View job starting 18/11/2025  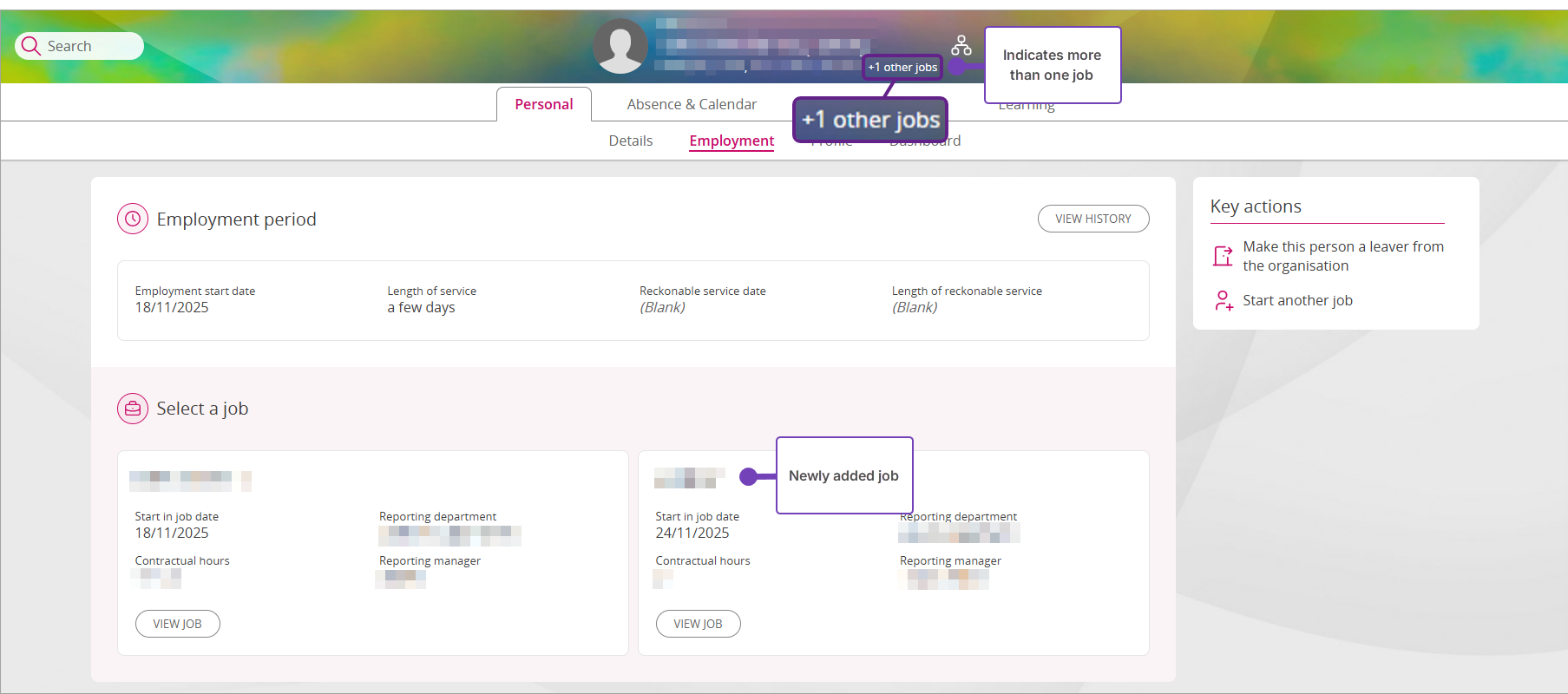(x=177, y=624)
